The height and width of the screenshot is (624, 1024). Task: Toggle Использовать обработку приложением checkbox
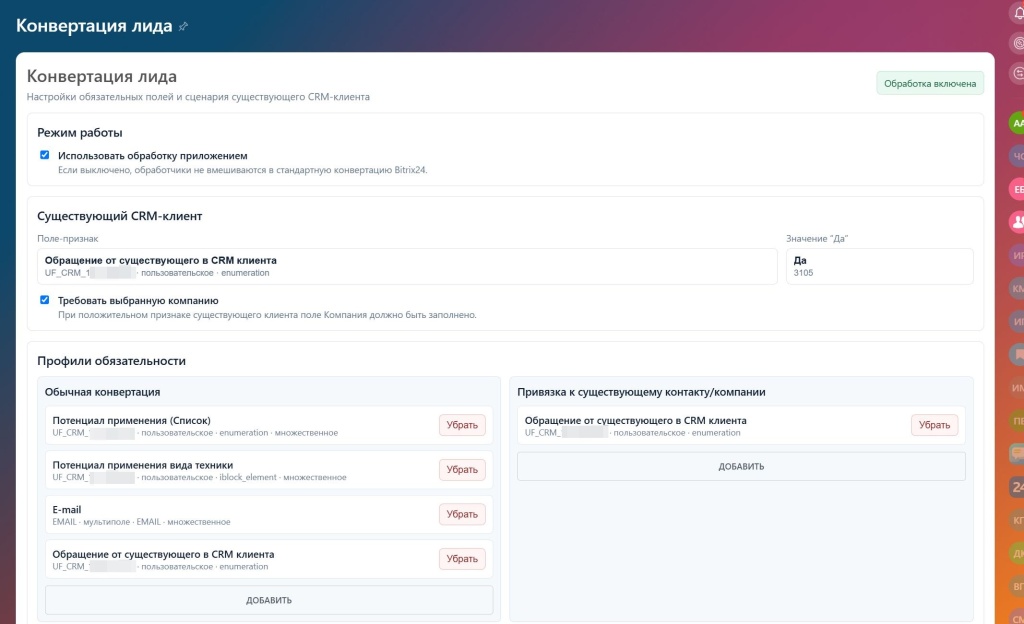(44, 155)
